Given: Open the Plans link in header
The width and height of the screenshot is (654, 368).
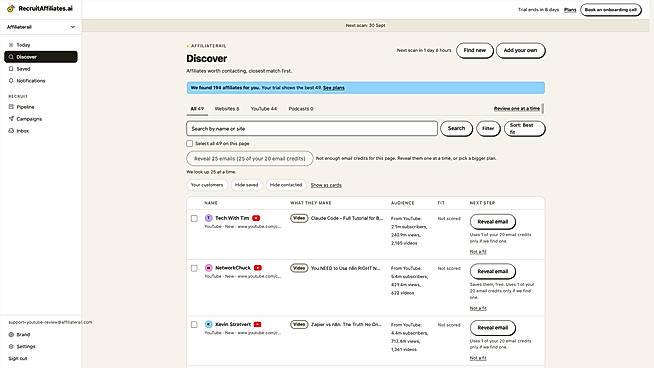Looking at the screenshot, I should [x=570, y=10].
